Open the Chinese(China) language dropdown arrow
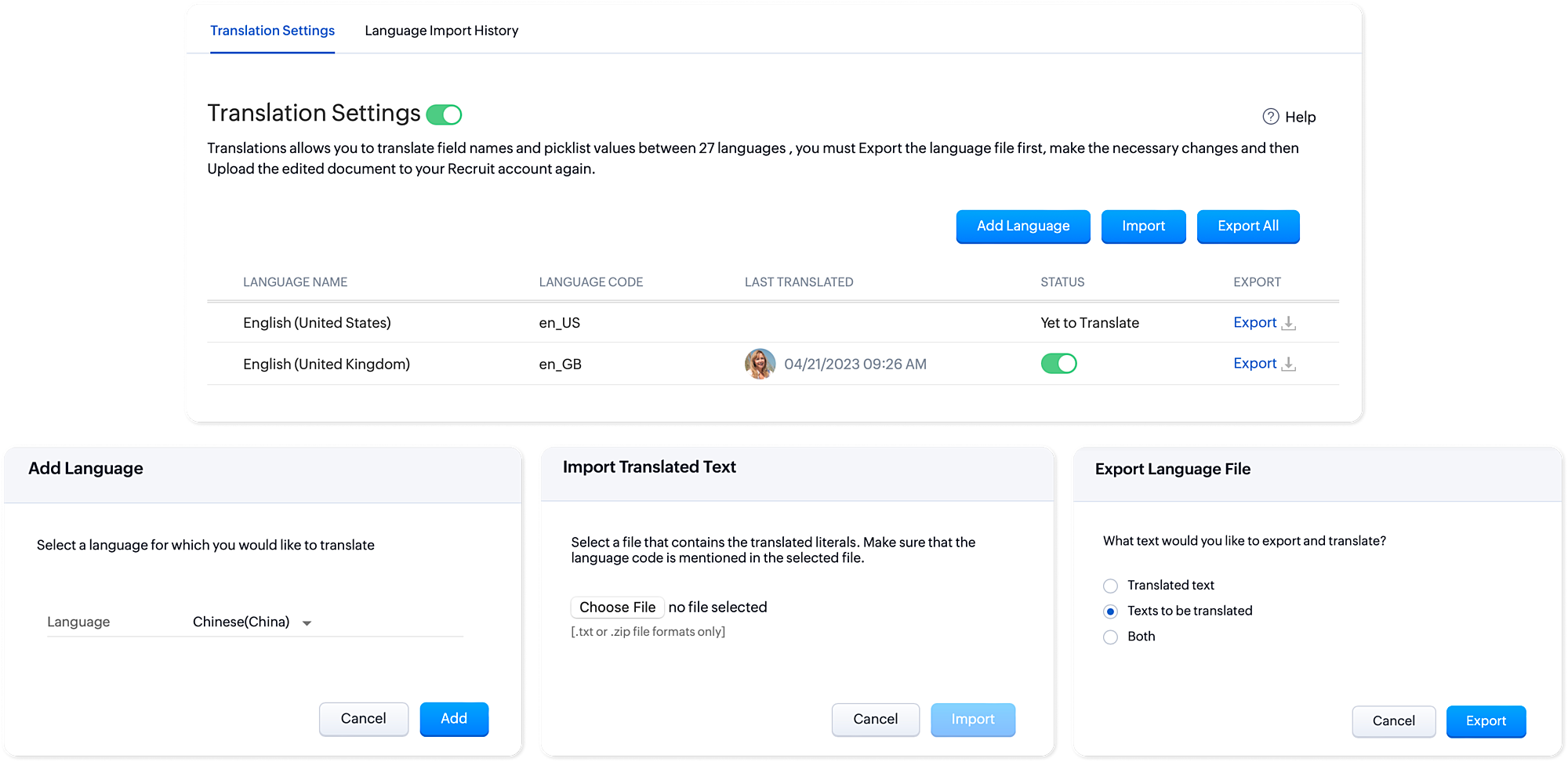1568x762 pixels. click(x=307, y=623)
